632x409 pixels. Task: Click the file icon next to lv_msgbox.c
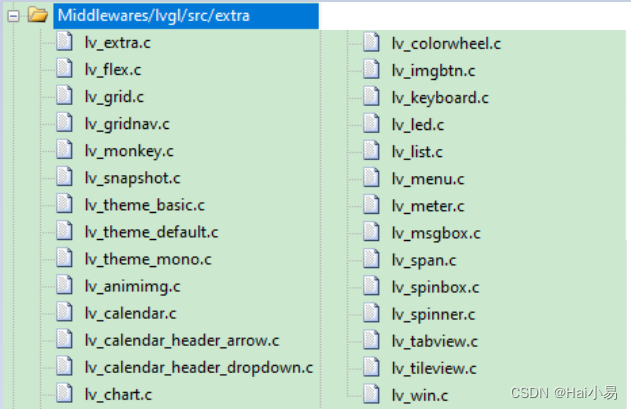(x=371, y=233)
